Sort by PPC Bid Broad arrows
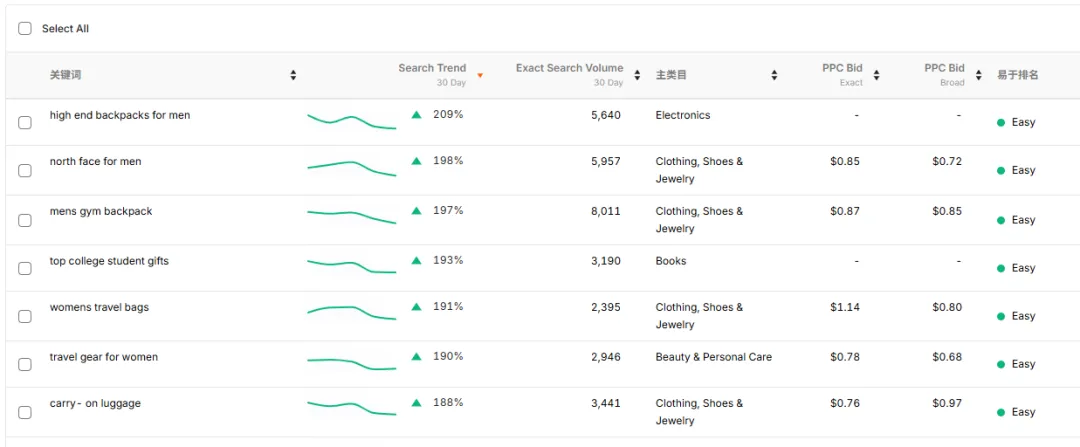 click(x=978, y=75)
